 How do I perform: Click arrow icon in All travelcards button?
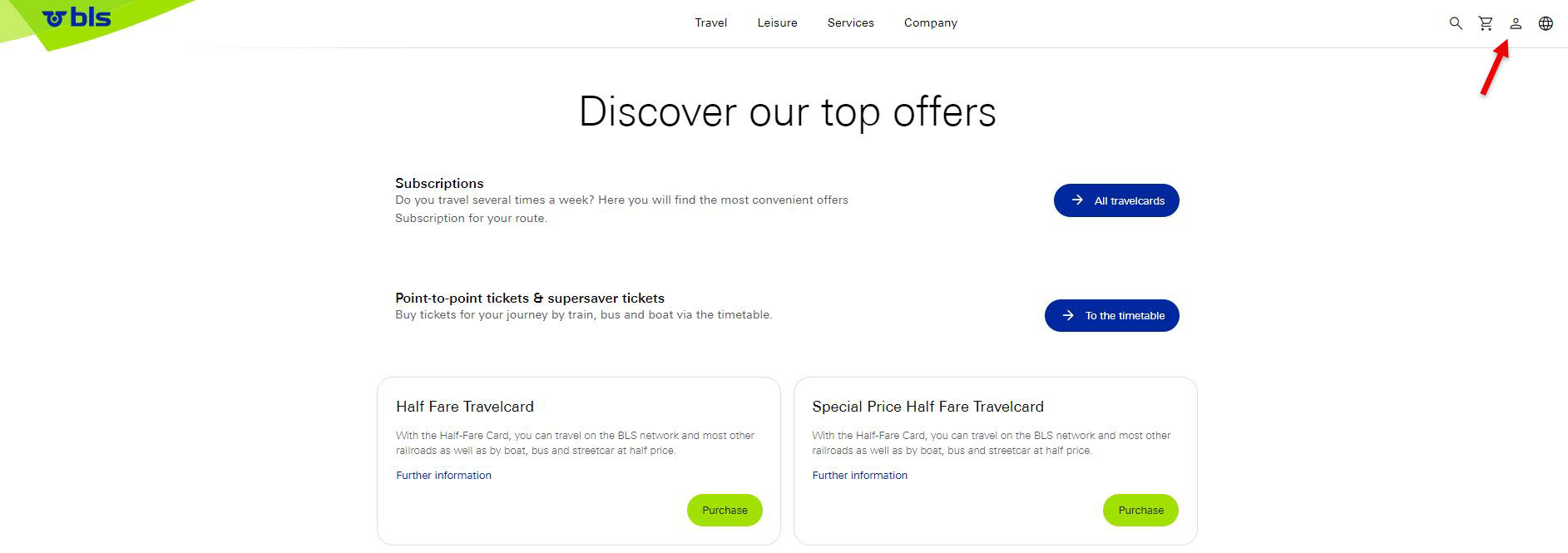coord(1077,200)
